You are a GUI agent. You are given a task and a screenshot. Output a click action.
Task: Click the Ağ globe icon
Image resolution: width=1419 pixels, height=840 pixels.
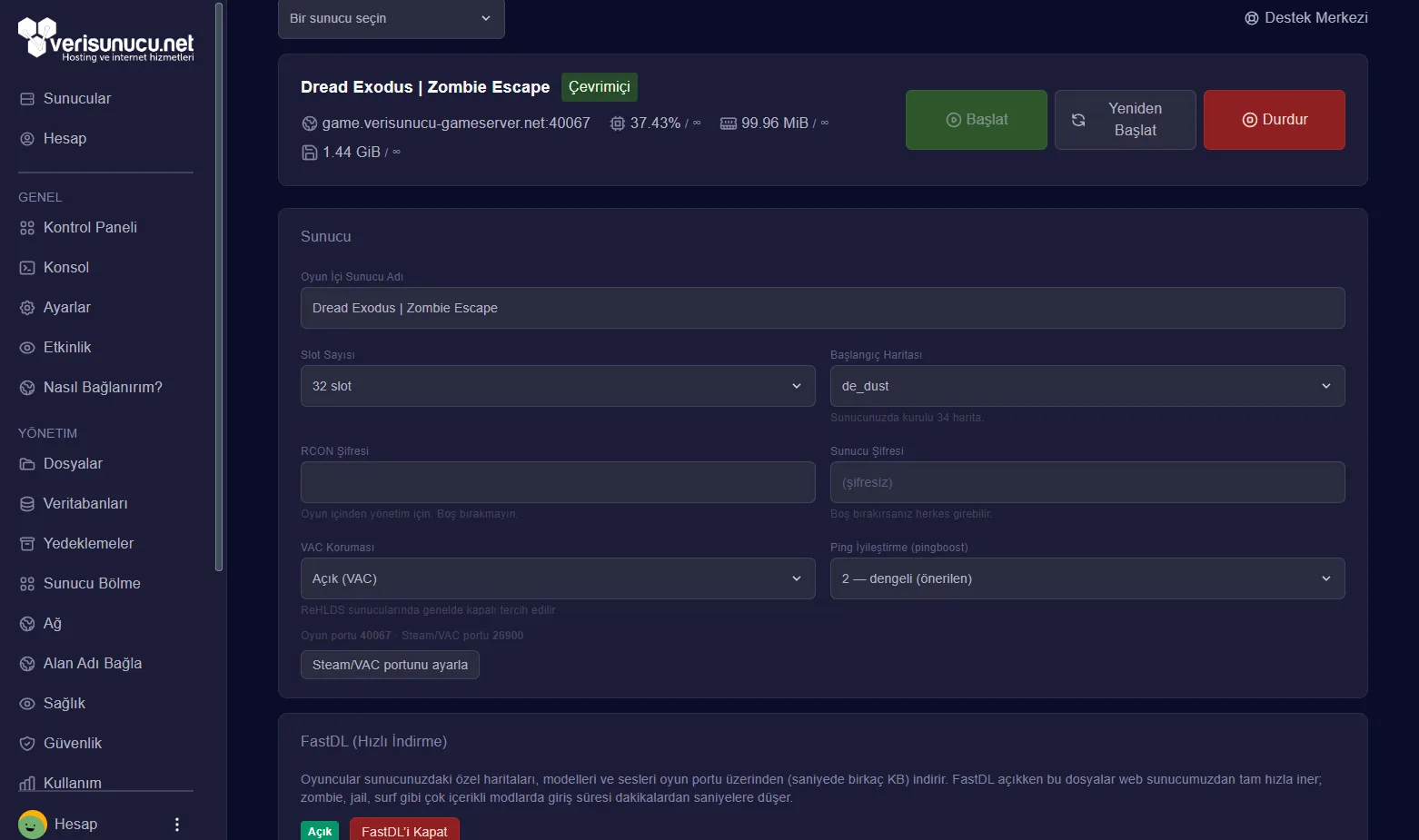(x=27, y=624)
